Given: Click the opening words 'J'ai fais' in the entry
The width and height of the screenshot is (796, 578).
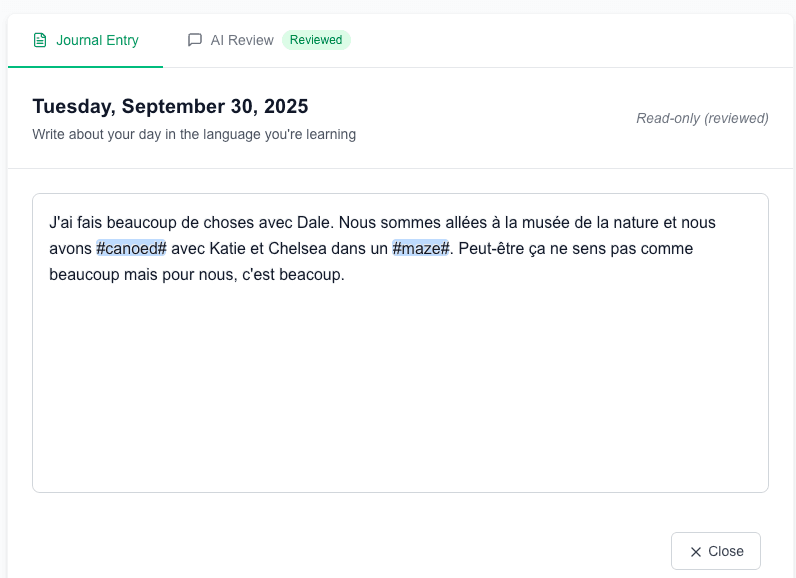Looking at the screenshot, I should coord(77,223).
